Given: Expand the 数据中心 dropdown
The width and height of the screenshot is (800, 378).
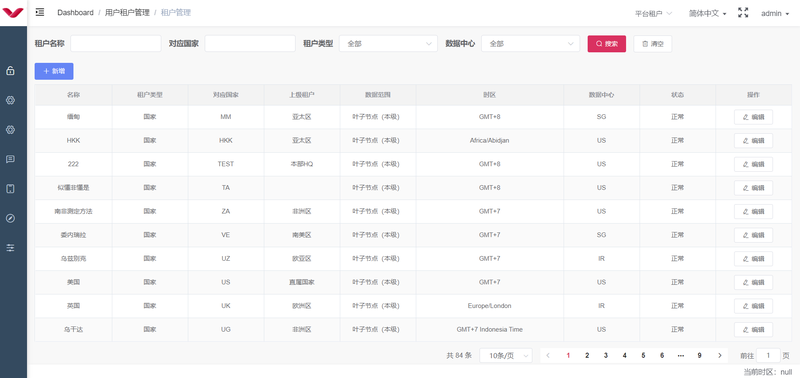Looking at the screenshot, I should click(x=531, y=44).
